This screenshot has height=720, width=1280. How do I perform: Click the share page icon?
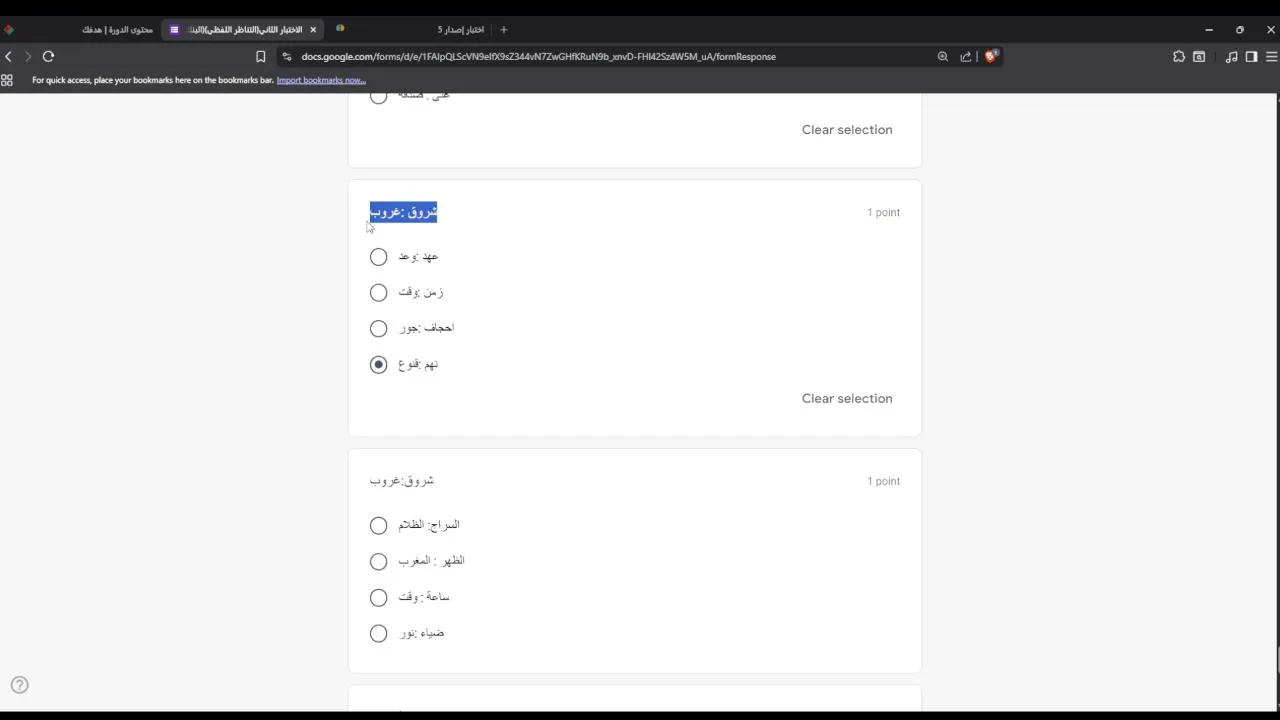(966, 57)
